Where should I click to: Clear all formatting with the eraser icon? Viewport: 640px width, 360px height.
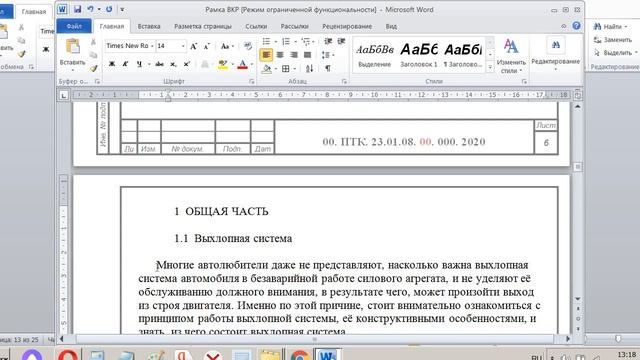coord(247,46)
